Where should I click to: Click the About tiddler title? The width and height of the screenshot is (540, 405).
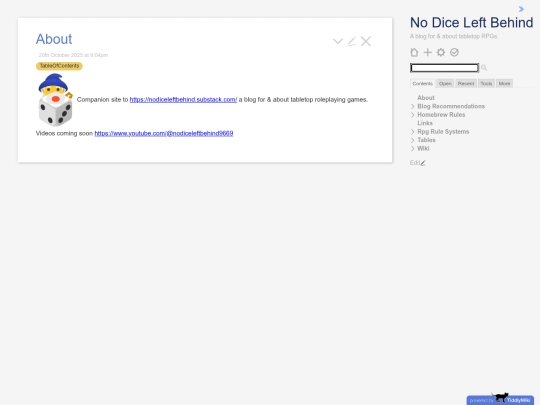[54, 39]
